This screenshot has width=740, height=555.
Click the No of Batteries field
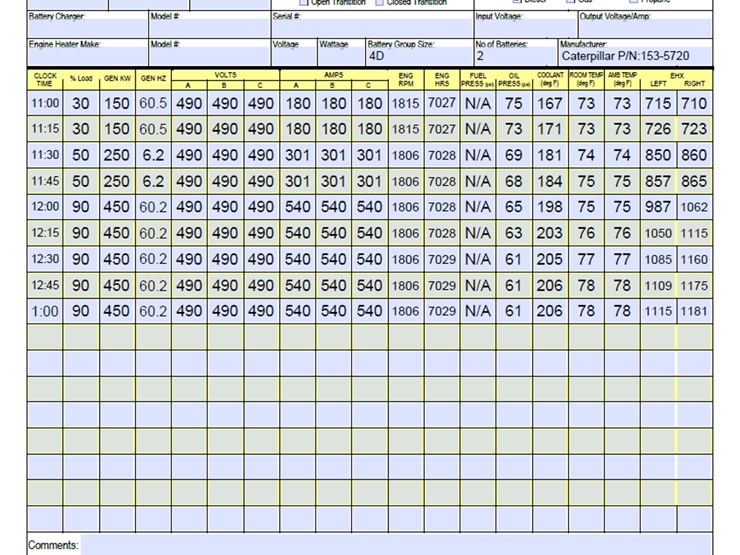pyautogui.click(x=514, y=57)
